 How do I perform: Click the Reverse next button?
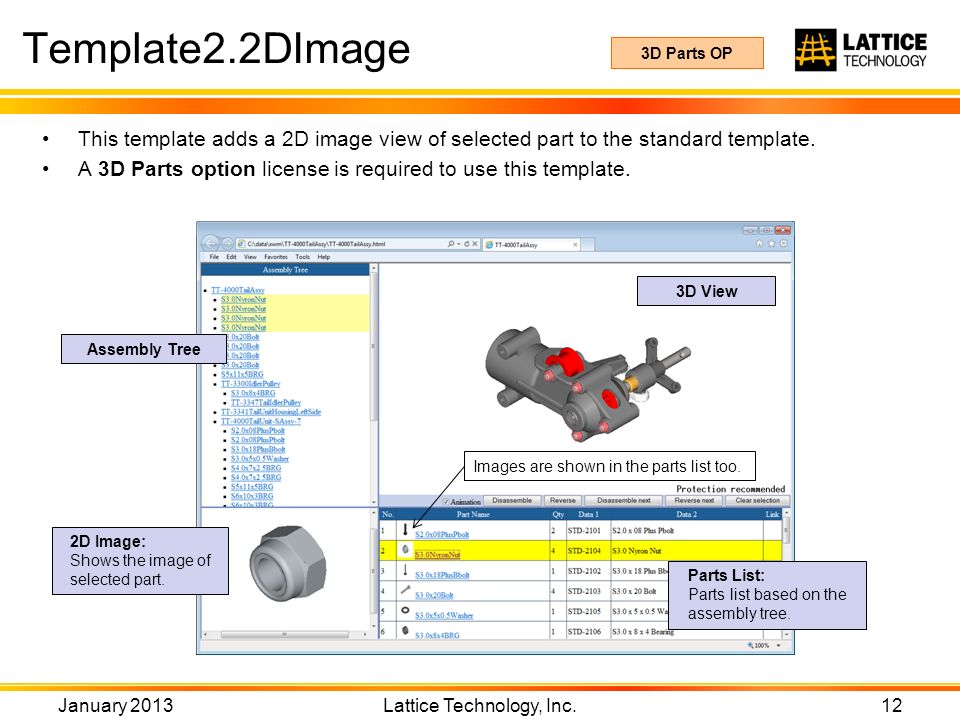[x=694, y=501]
